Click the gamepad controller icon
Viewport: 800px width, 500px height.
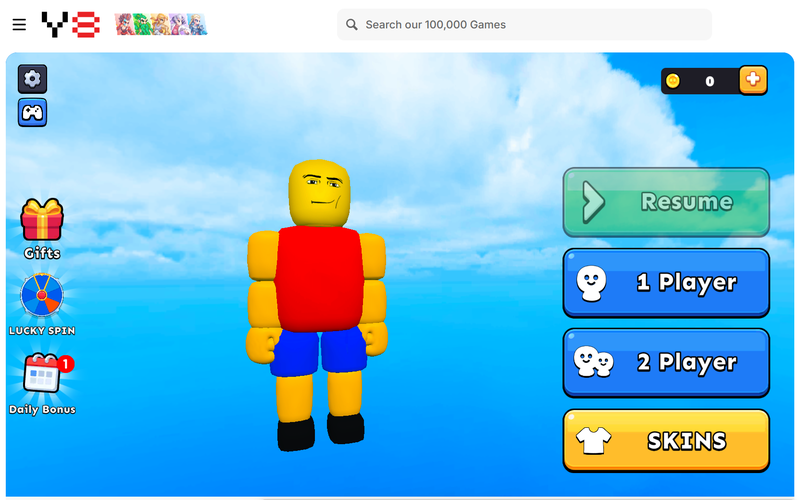tap(32, 113)
